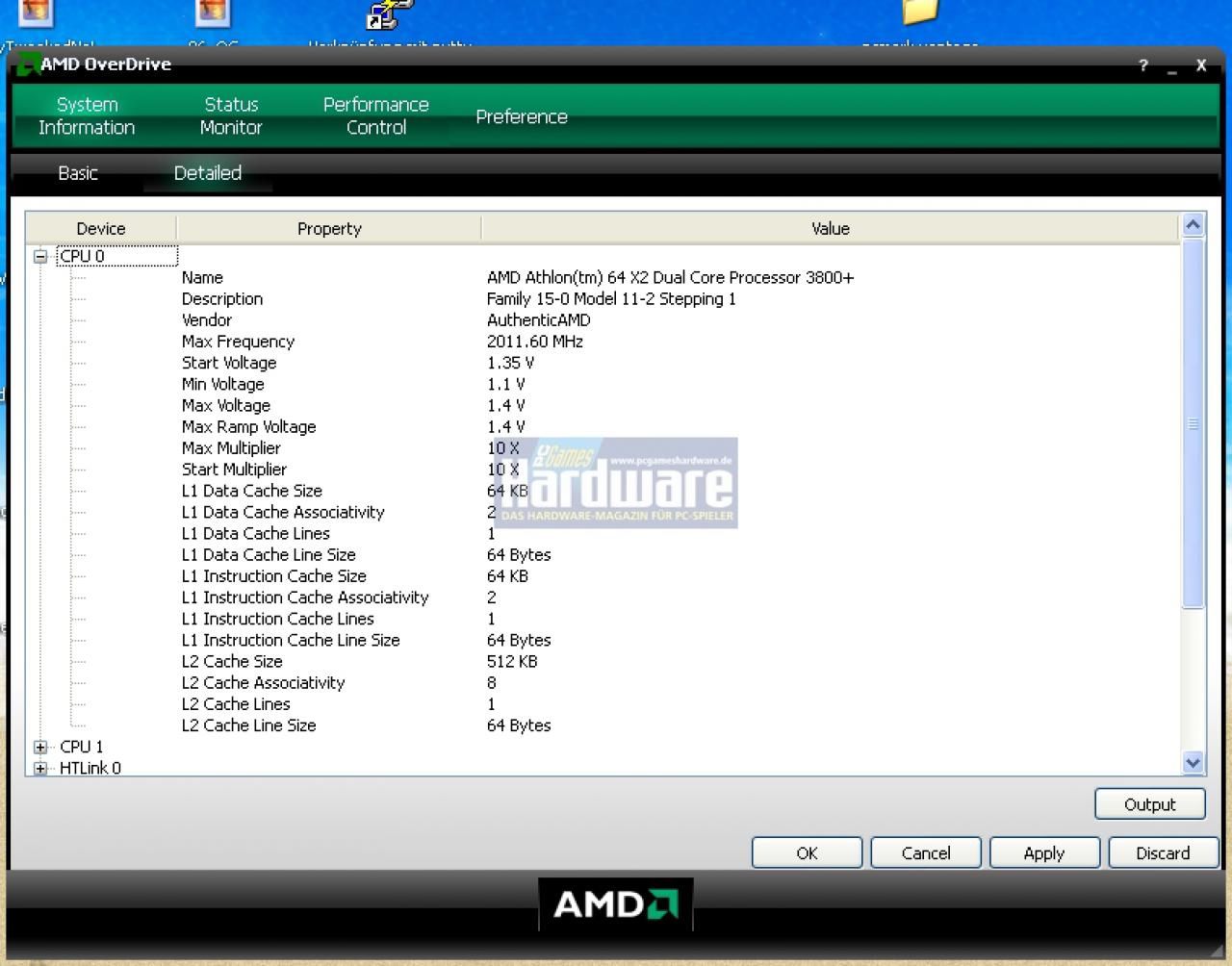Click the 1.35 V start voltage value
The height and width of the screenshot is (966, 1232).
pyautogui.click(x=510, y=363)
